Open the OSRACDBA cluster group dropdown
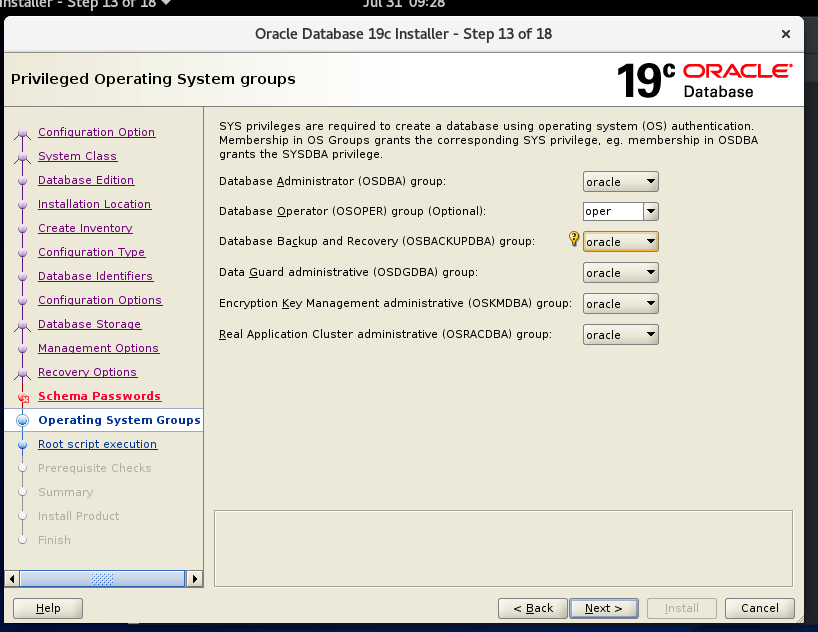Viewport: 818px width, 632px height. (x=620, y=335)
